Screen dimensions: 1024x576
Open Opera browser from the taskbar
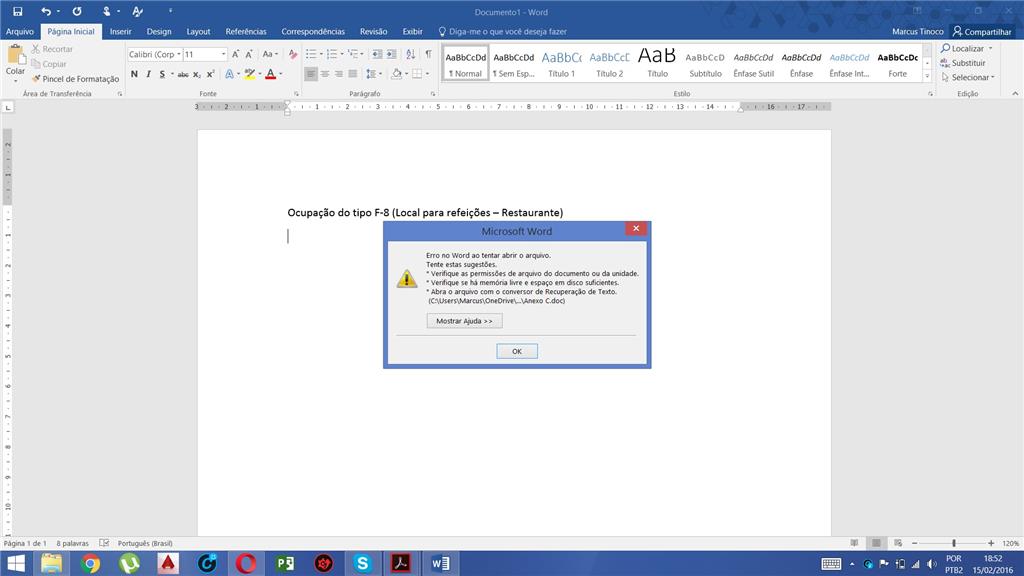click(x=246, y=563)
